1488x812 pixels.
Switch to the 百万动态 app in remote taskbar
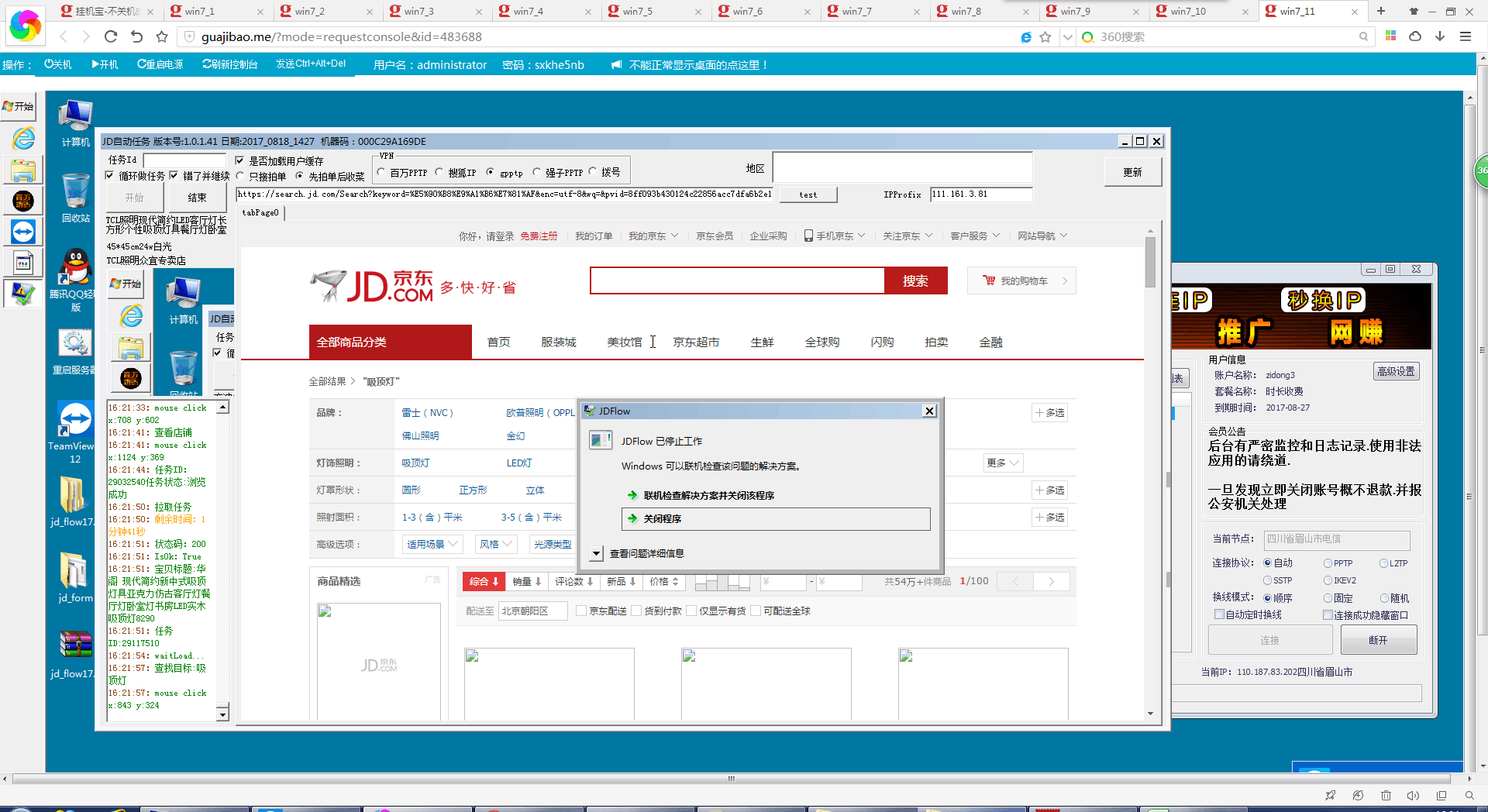click(23, 201)
